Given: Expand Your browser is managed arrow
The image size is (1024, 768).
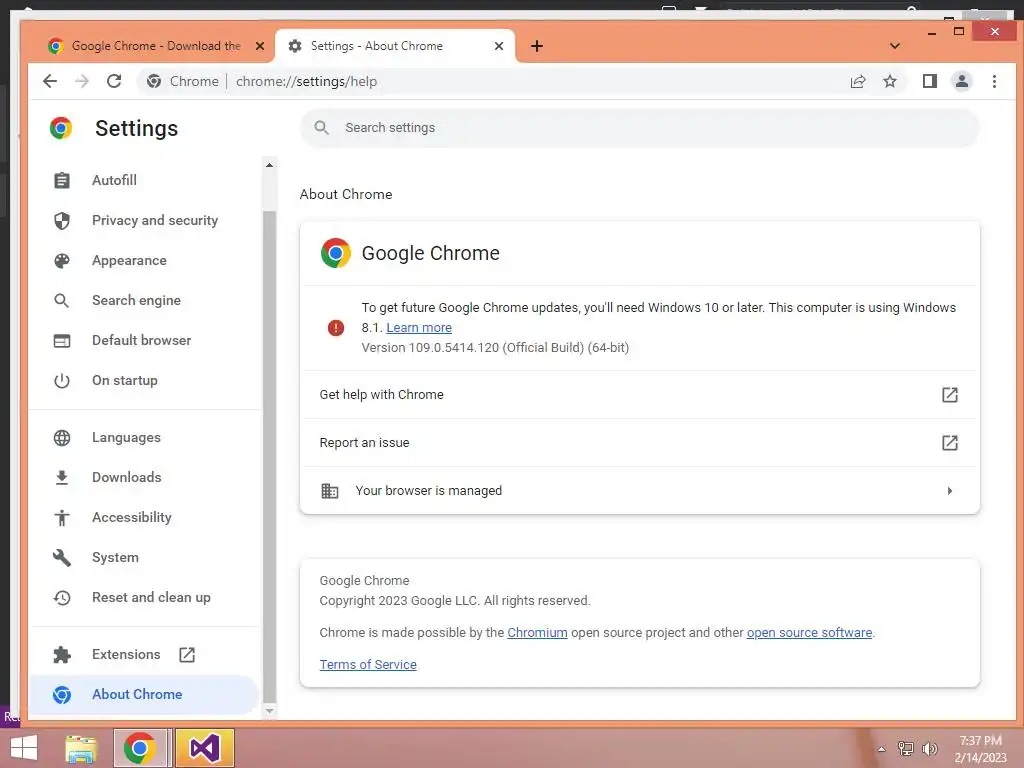Looking at the screenshot, I should click(x=950, y=490).
